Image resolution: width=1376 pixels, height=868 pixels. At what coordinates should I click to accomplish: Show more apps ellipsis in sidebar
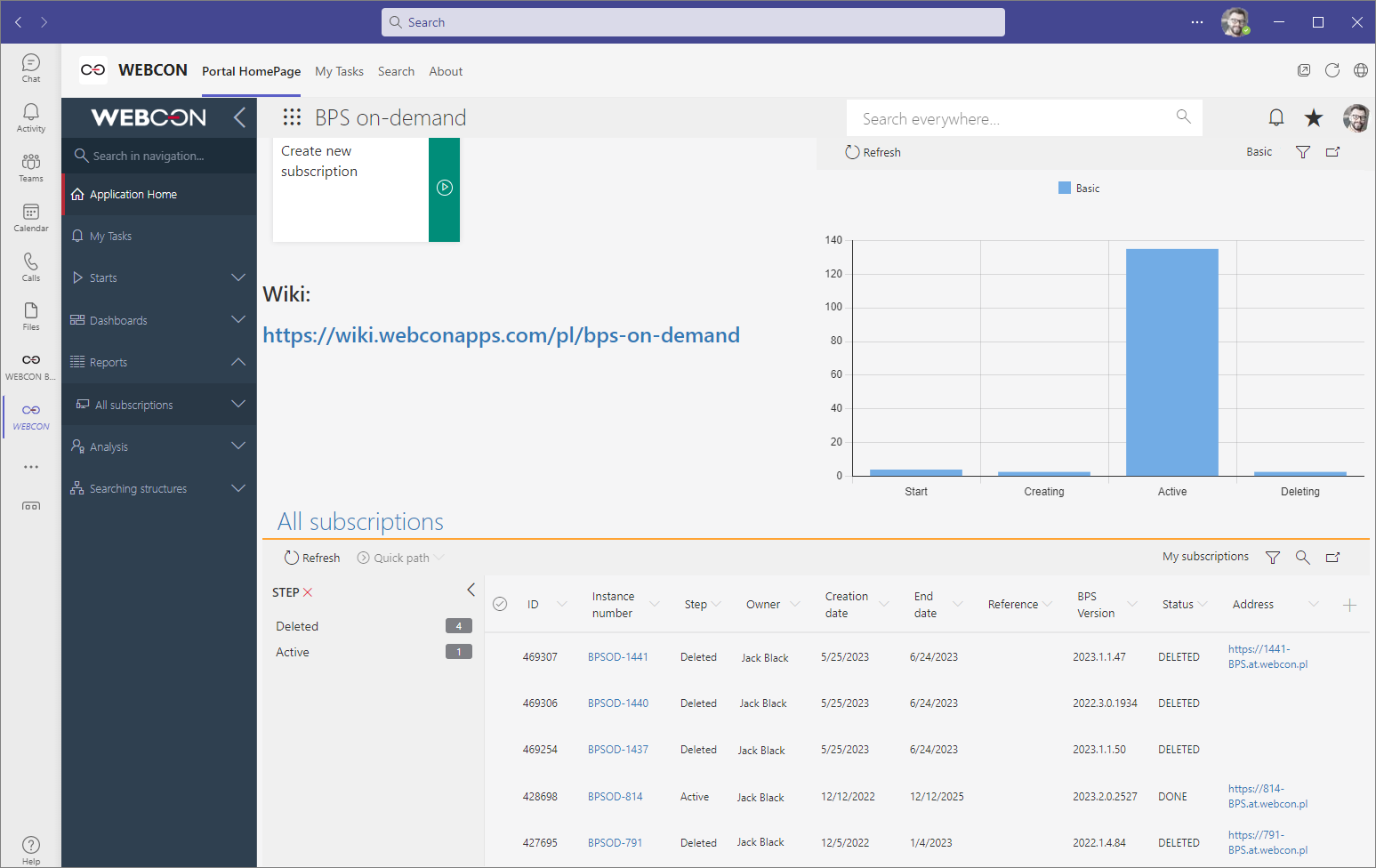pos(31,467)
